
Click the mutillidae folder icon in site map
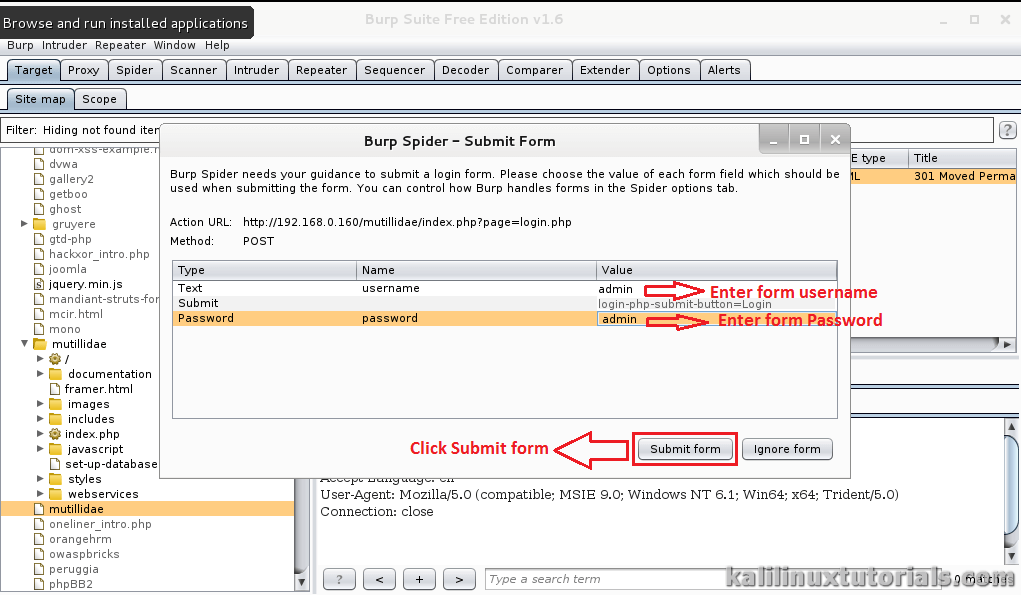coord(41,344)
